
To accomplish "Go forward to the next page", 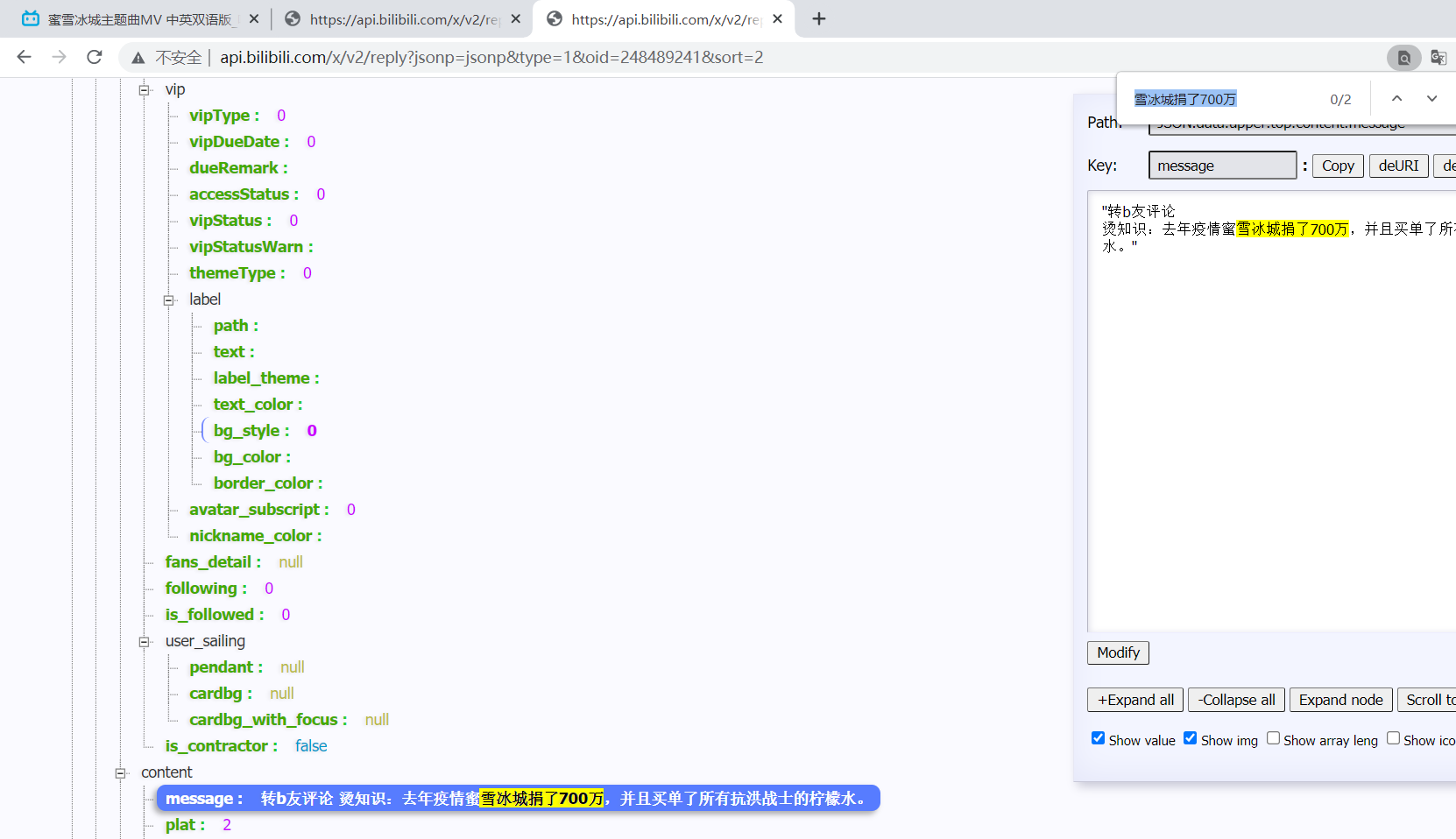I will [x=59, y=57].
